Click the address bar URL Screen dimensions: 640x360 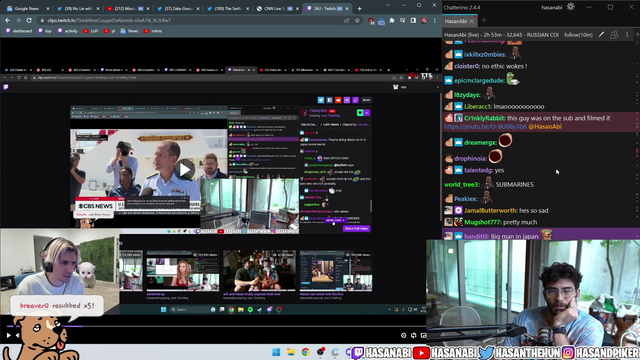click(x=109, y=20)
